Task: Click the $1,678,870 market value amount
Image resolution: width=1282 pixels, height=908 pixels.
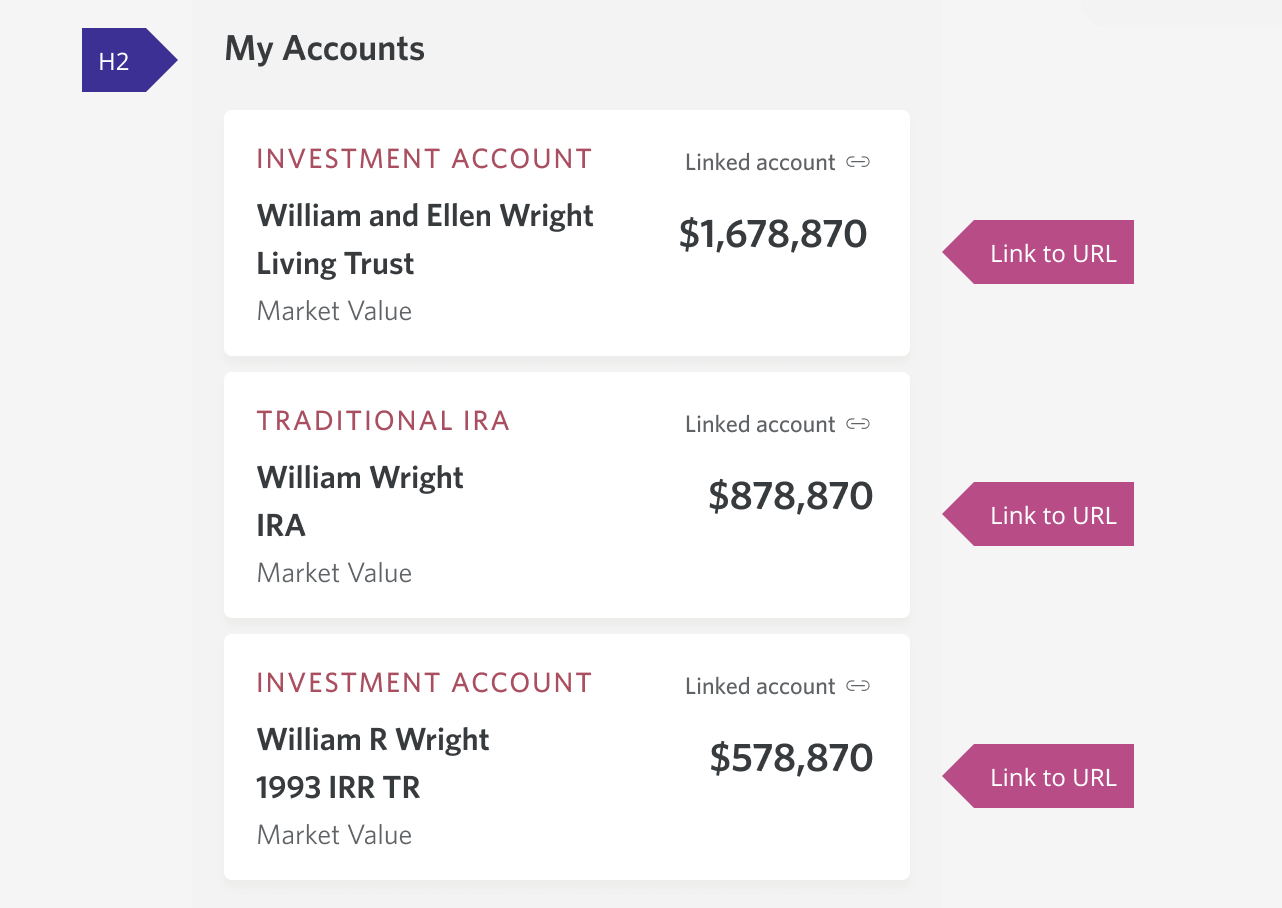Action: 772,234
